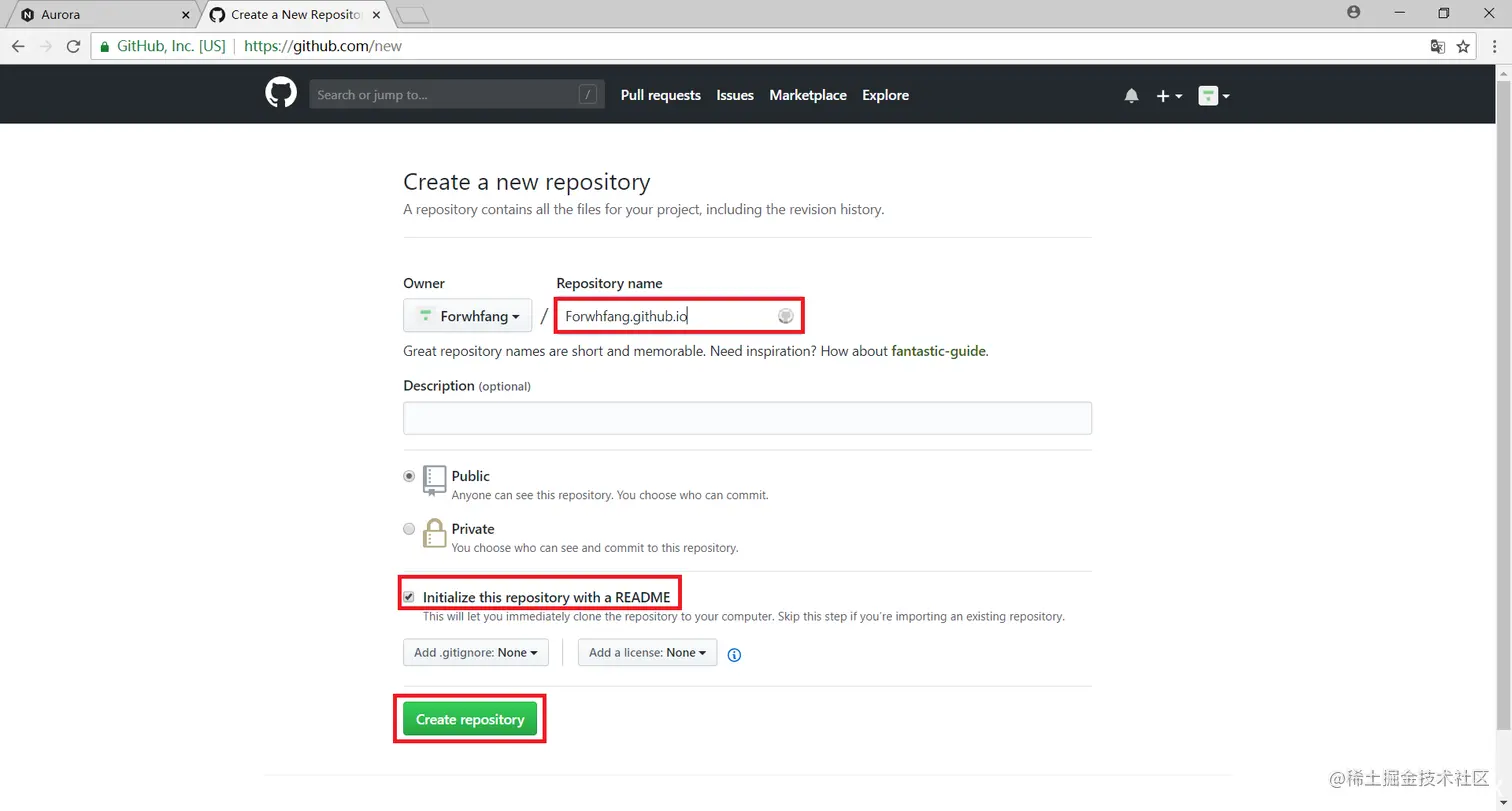
Task: Open Explore in header
Action: (x=885, y=95)
